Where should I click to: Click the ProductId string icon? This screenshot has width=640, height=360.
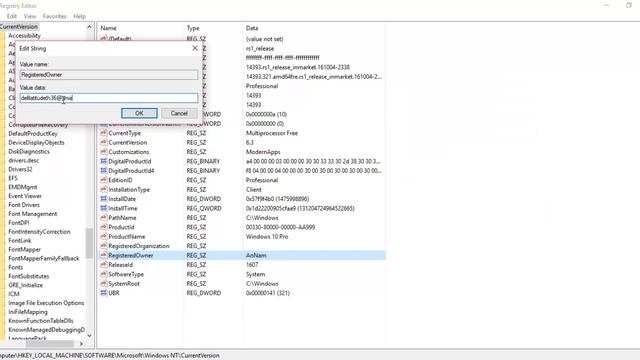[x=104, y=227]
